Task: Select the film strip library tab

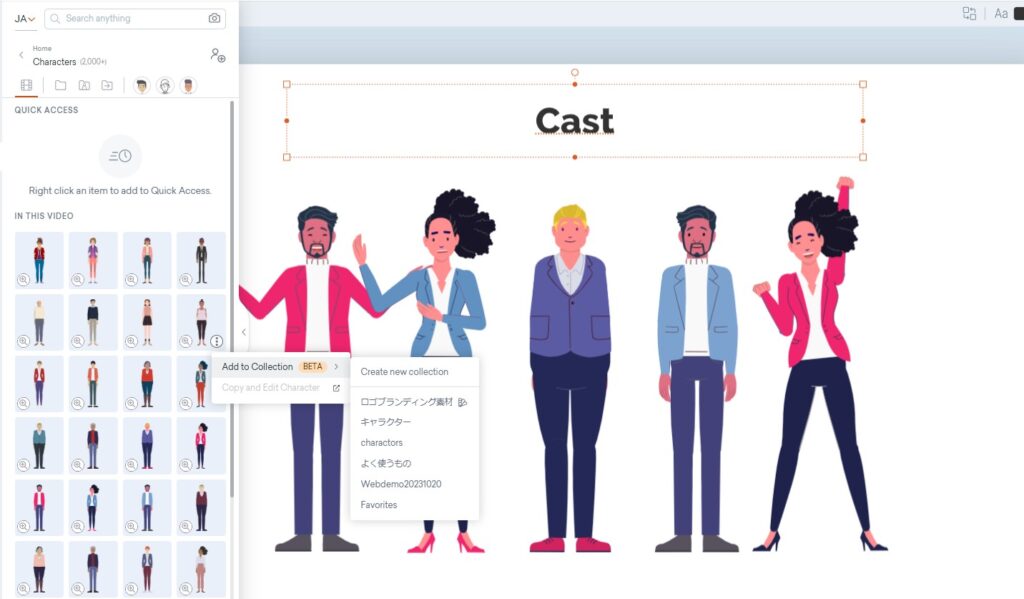Action: (x=26, y=86)
